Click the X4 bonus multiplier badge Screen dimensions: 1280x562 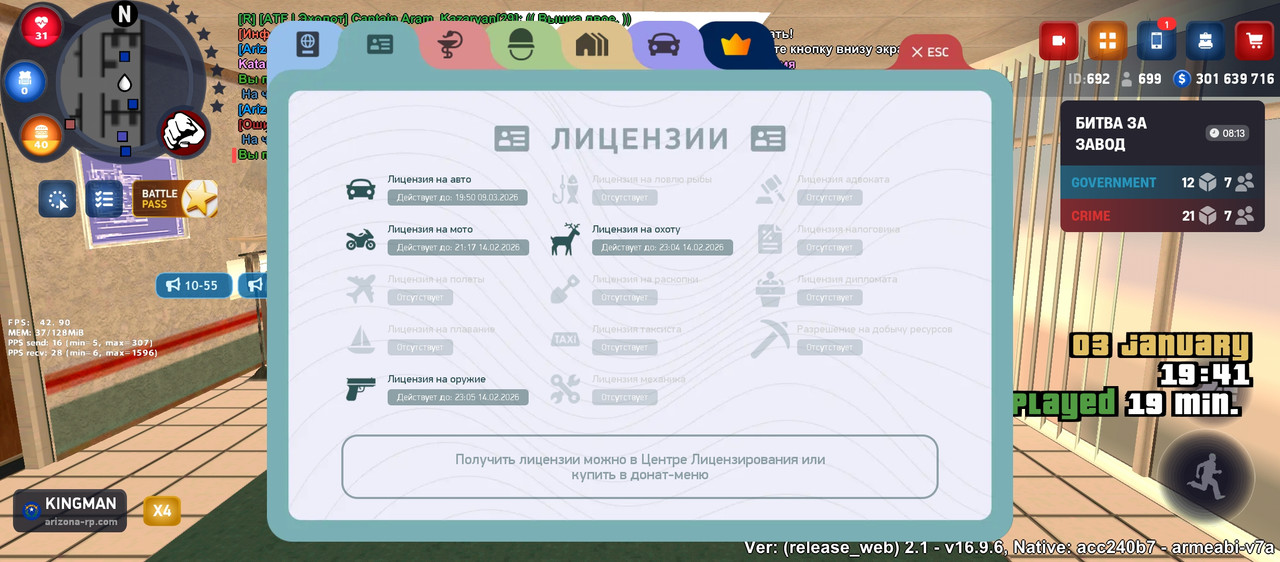click(x=162, y=511)
